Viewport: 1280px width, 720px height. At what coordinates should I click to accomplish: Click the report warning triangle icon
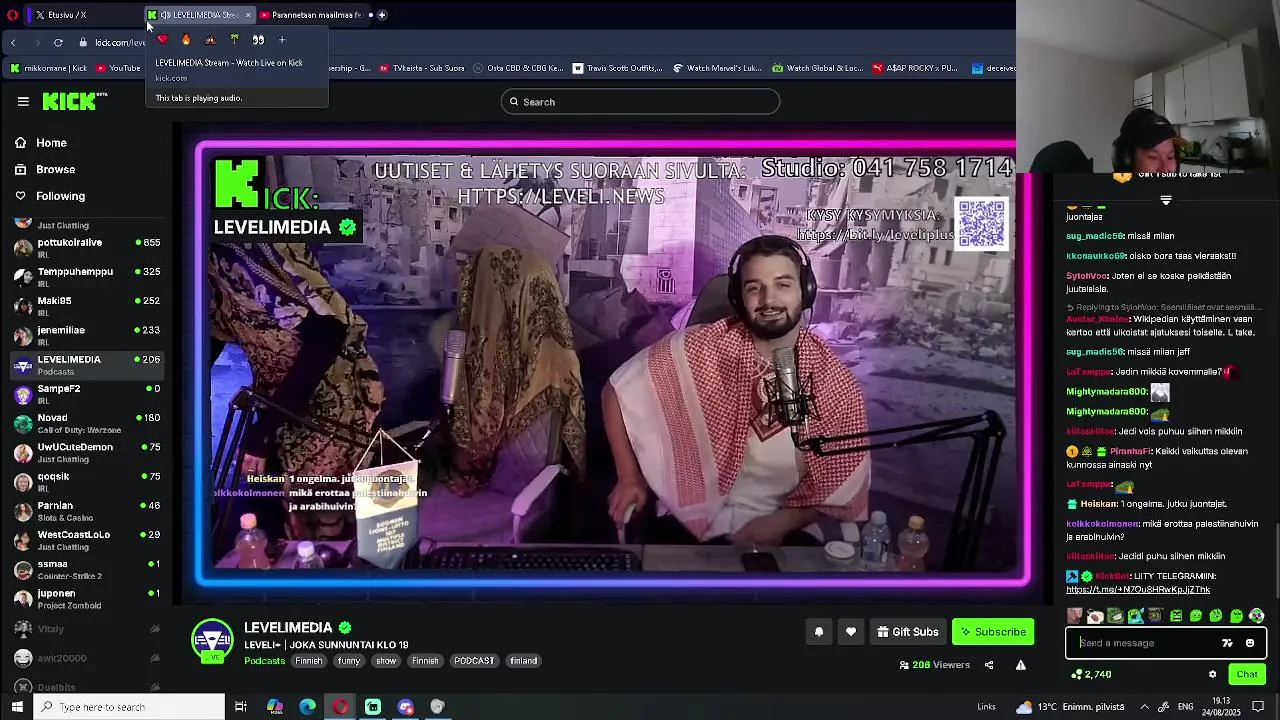point(1021,665)
